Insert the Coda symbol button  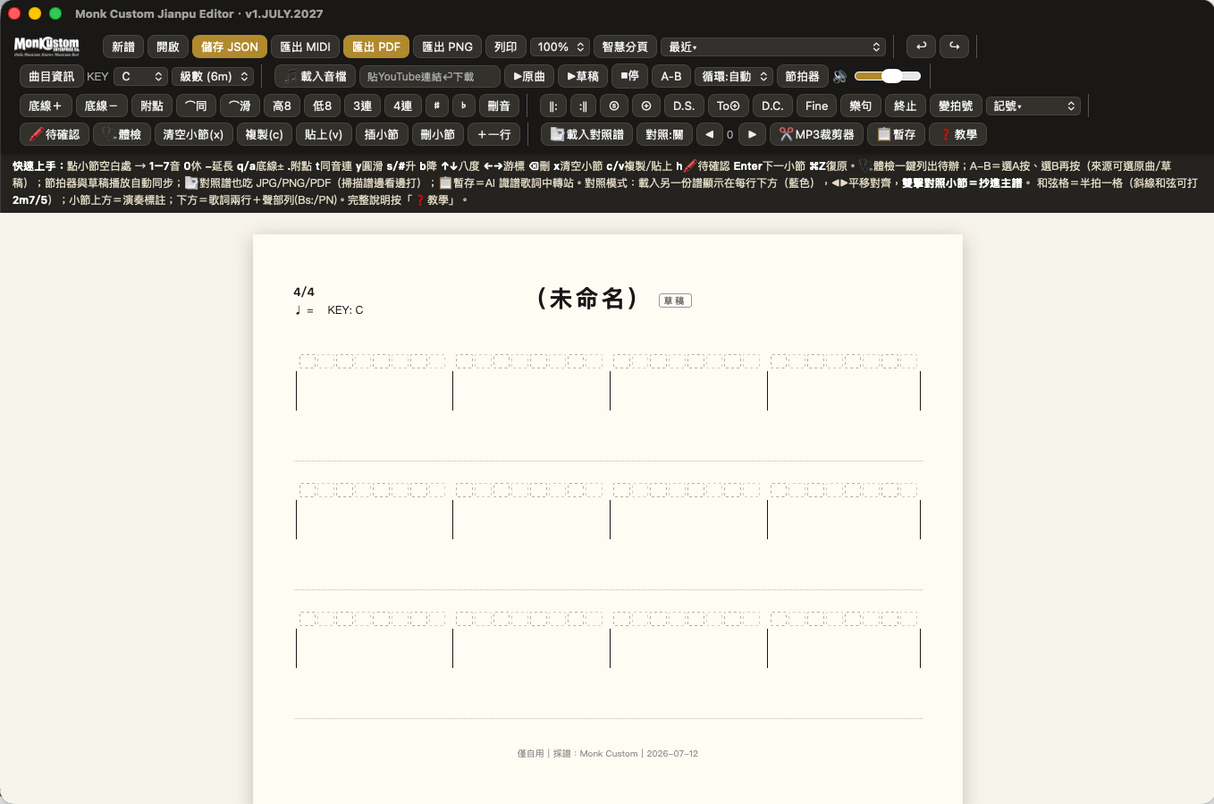coord(646,106)
